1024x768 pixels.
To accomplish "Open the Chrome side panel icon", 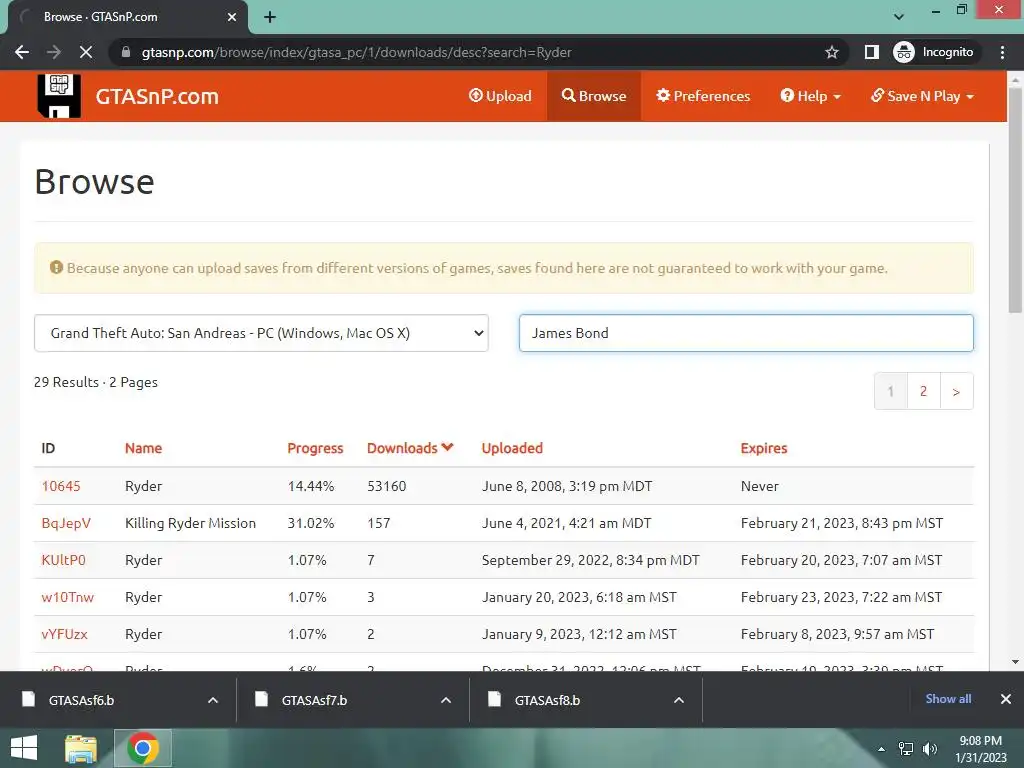I will coord(871,52).
